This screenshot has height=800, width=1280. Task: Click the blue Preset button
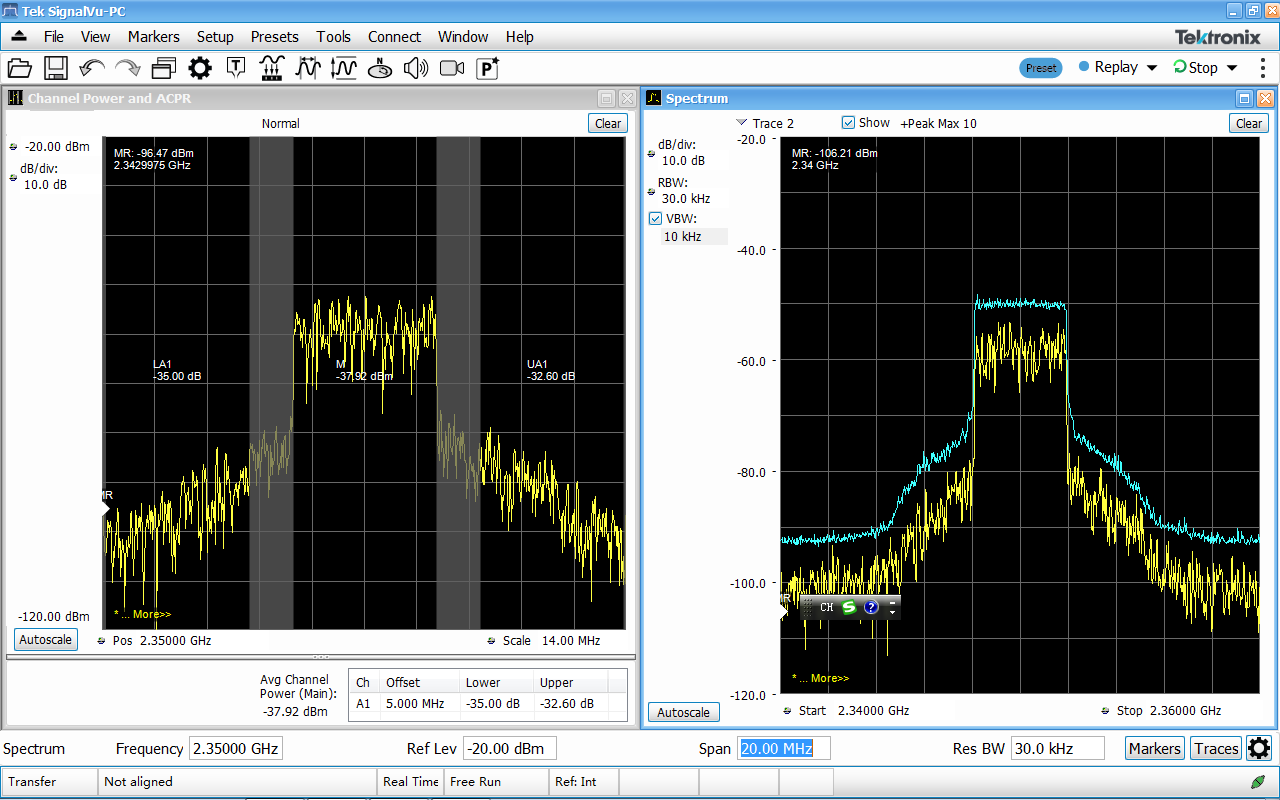point(1041,68)
